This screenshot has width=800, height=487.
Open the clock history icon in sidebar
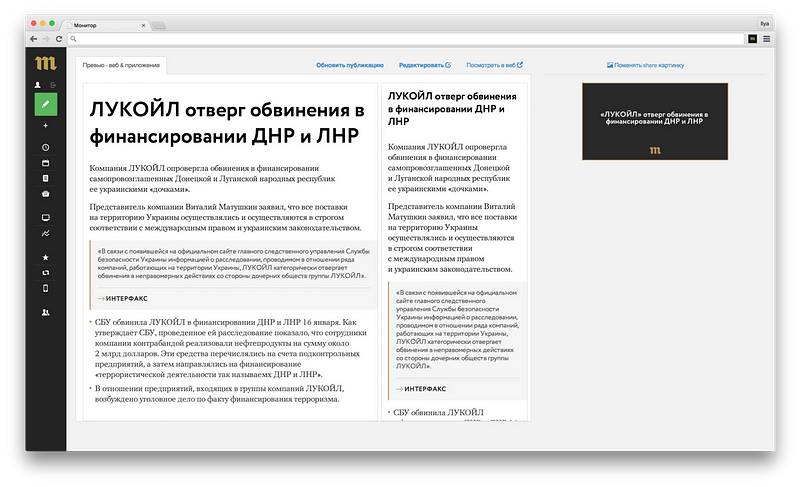coord(45,147)
